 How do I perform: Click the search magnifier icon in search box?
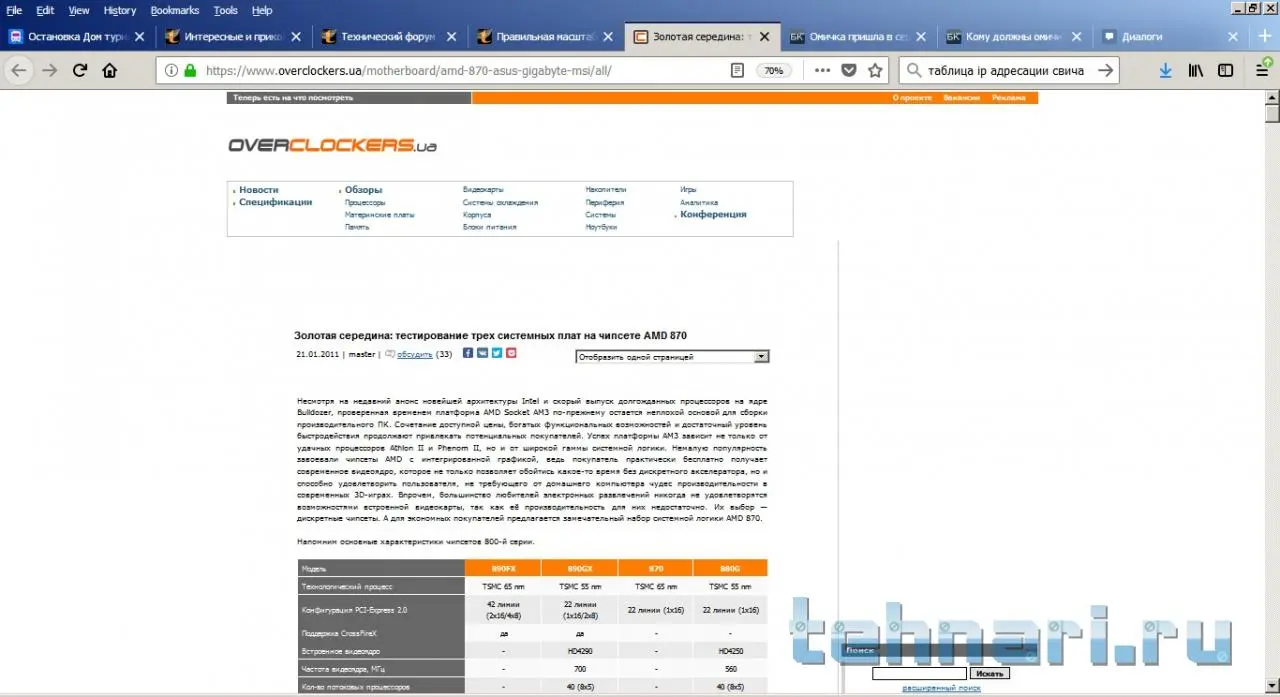pyautogui.click(x=914, y=71)
